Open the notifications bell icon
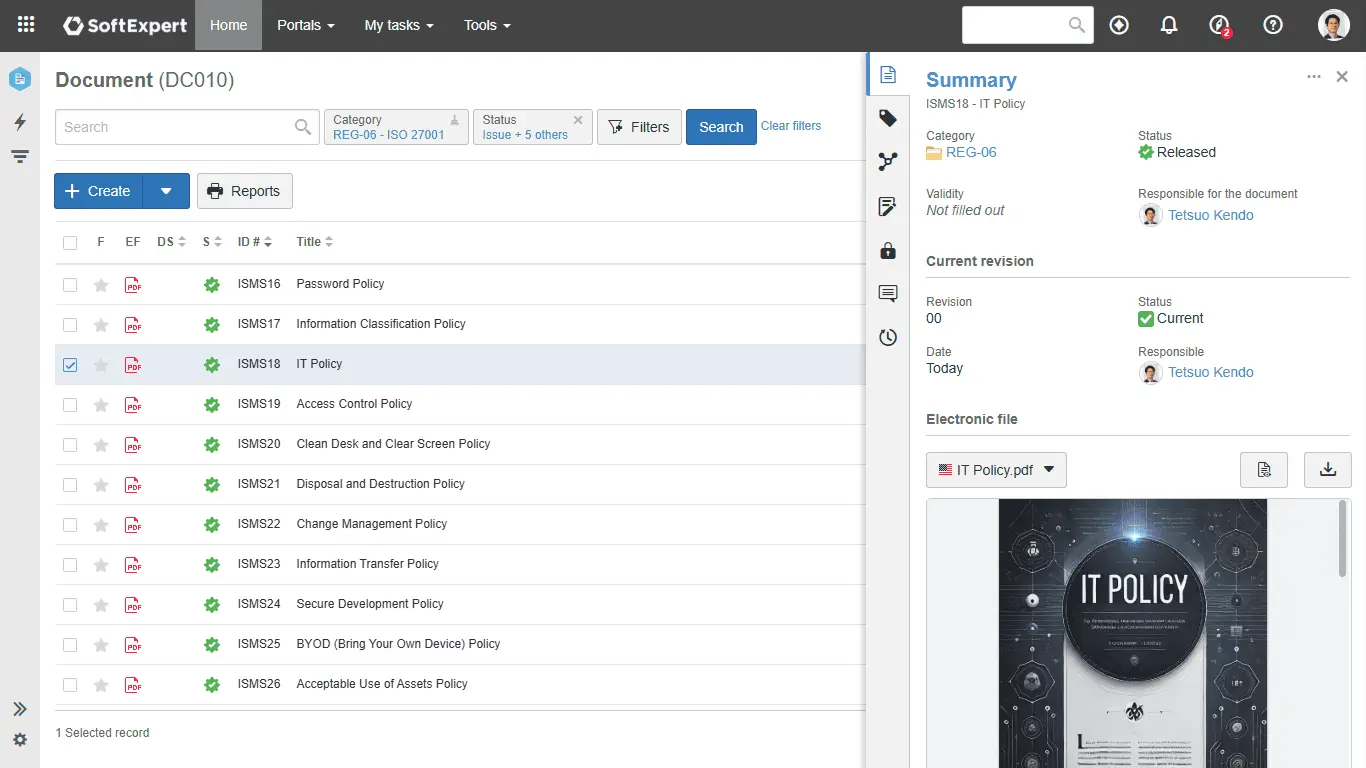 tap(1169, 25)
